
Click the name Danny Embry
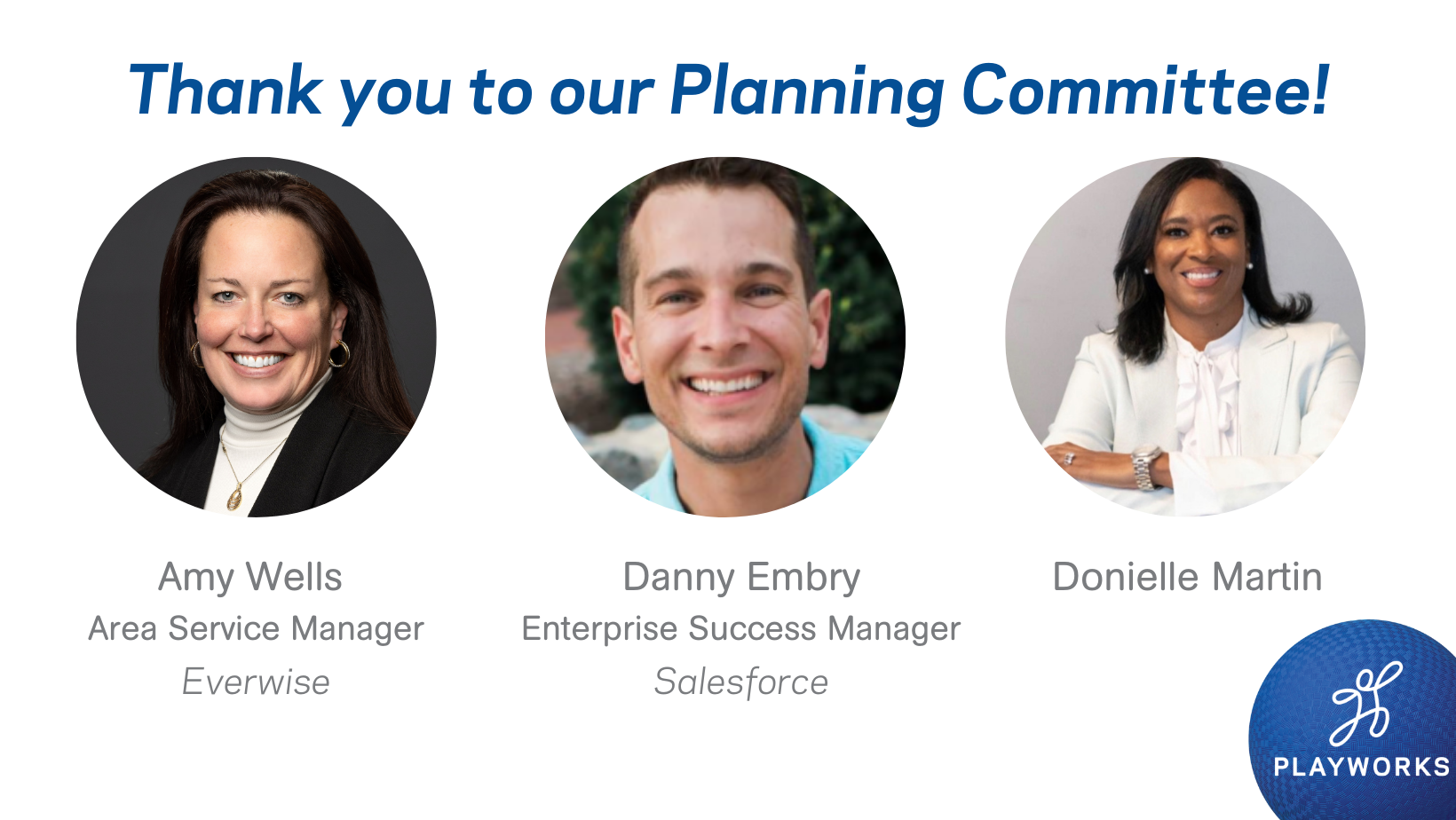pos(741,577)
